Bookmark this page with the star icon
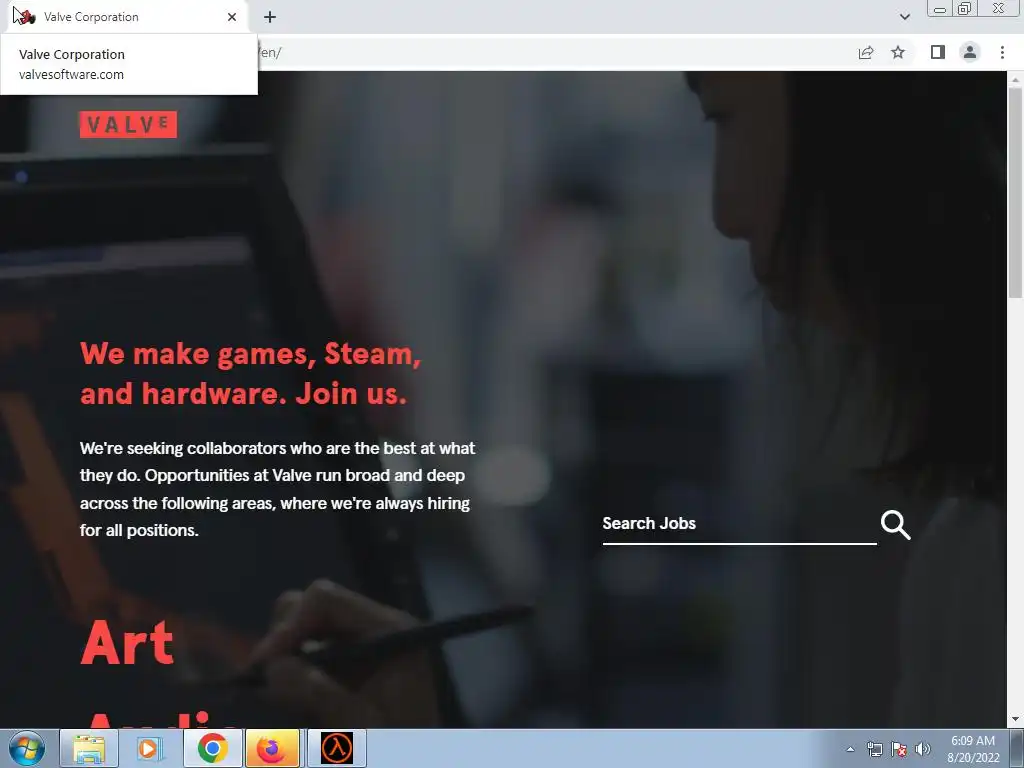This screenshot has height=768, width=1024. coord(898,52)
